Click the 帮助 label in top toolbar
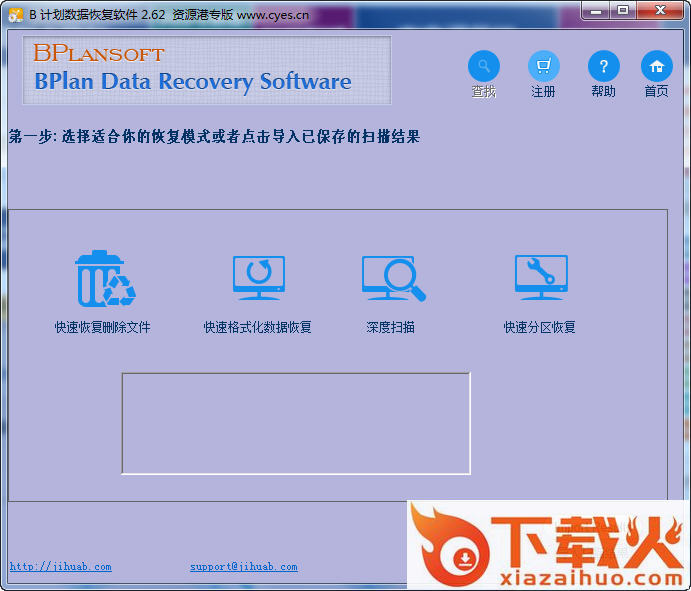Viewport: 691px width, 591px height. coord(603,92)
